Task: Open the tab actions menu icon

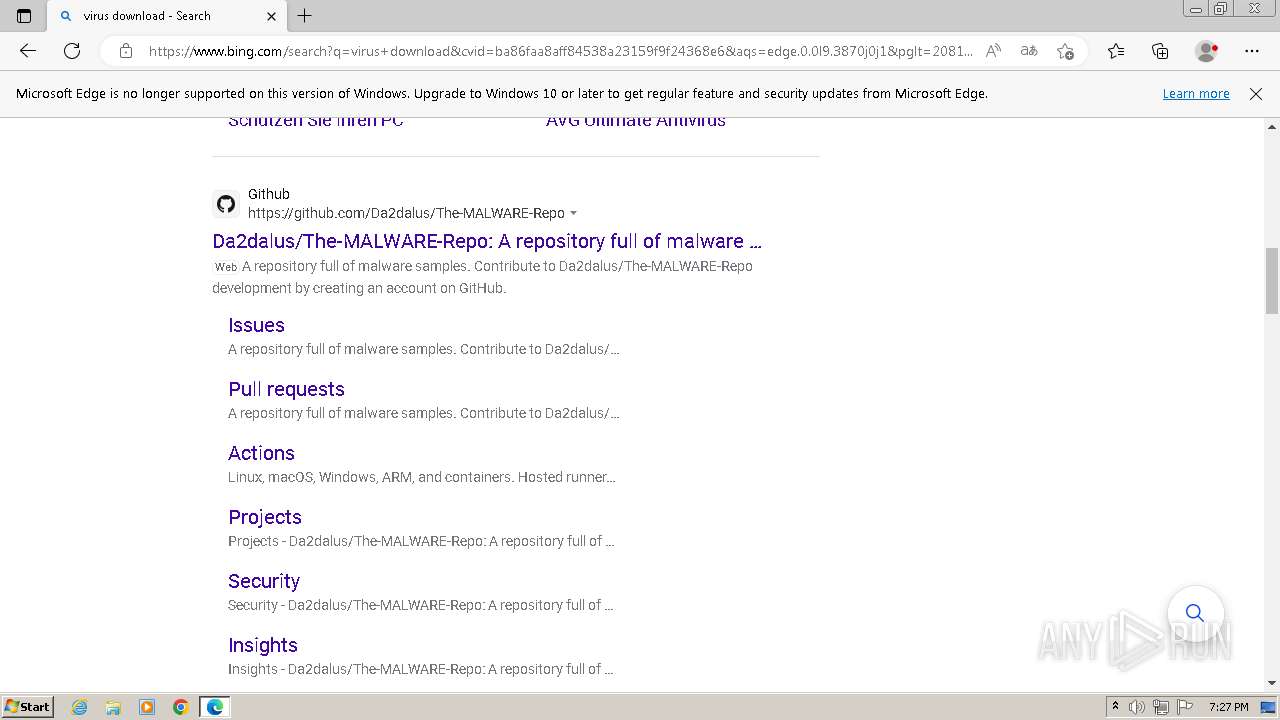Action: pyautogui.click(x=24, y=16)
